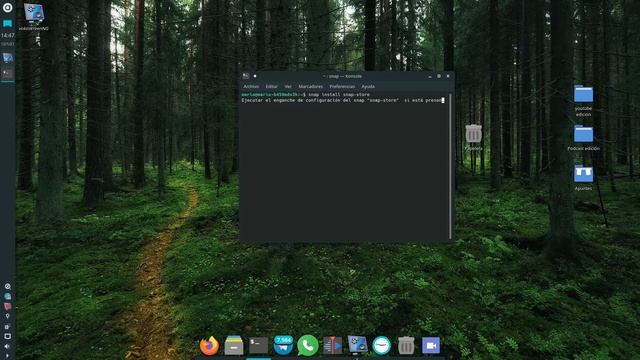This screenshot has width=640, height=360.
Task: Open the trash can in the dock
Action: pyautogui.click(x=406, y=346)
